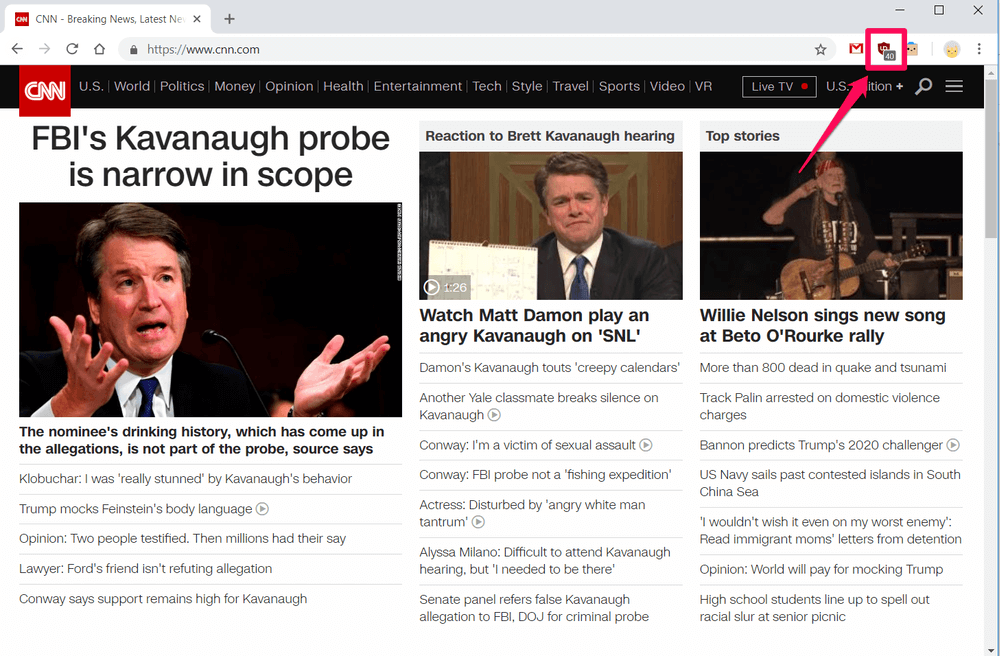Image resolution: width=1000 pixels, height=656 pixels.
Task: Click the CNN logo
Action: pyautogui.click(x=45, y=91)
